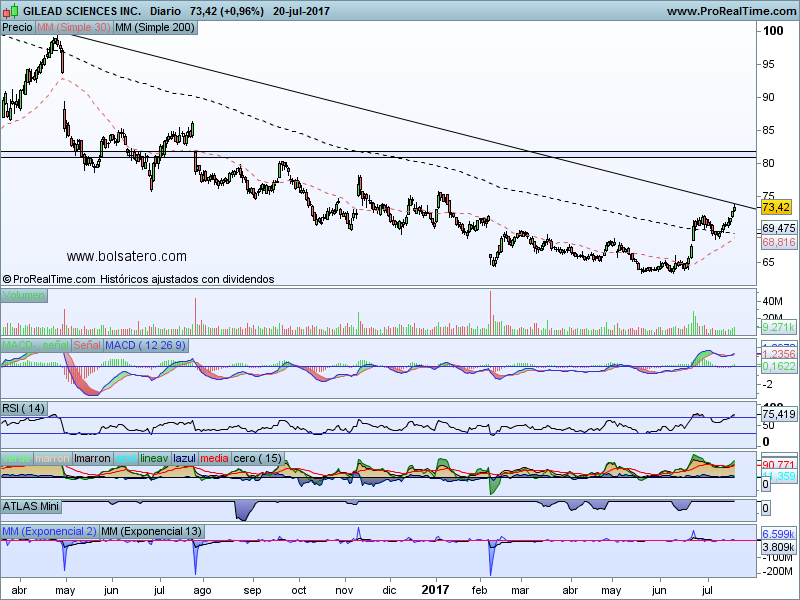800x600 pixels.
Task: Click the 80 price level on price axis
Action: click(768, 163)
